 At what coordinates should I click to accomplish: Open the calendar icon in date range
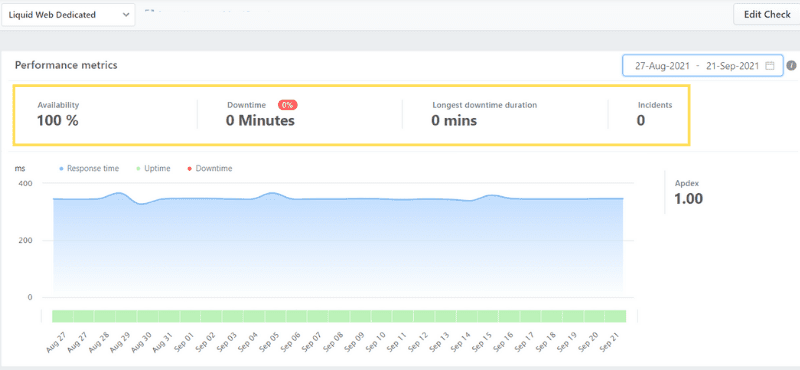point(770,66)
